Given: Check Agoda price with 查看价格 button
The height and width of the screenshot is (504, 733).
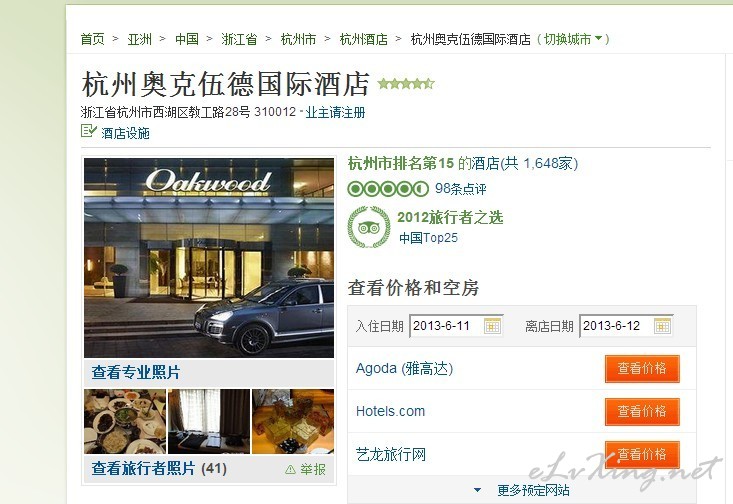Looking at the screenshot, I should coord(642,368).
